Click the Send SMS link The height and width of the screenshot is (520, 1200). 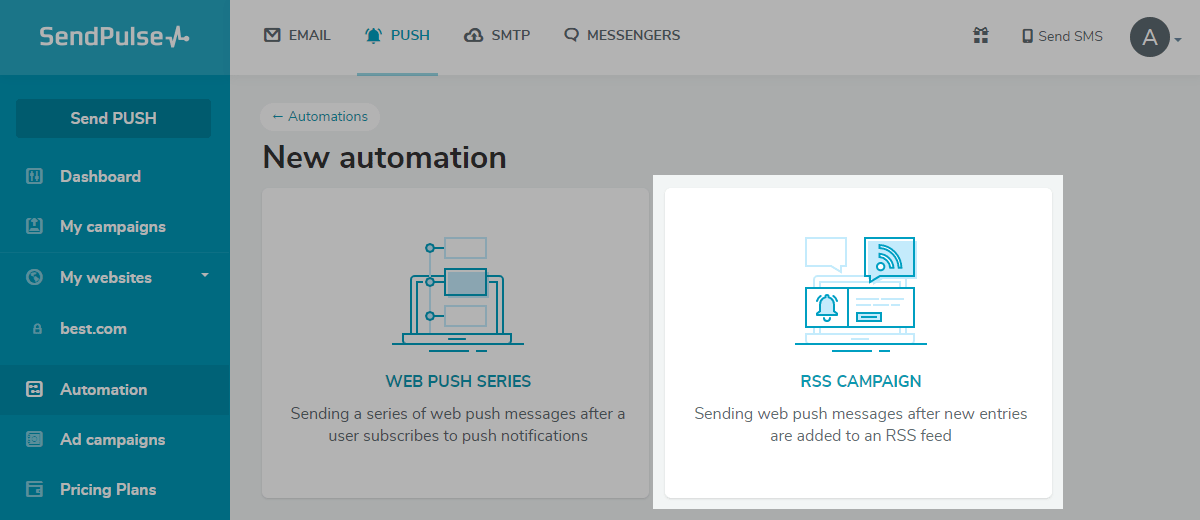click(1070, 36)
